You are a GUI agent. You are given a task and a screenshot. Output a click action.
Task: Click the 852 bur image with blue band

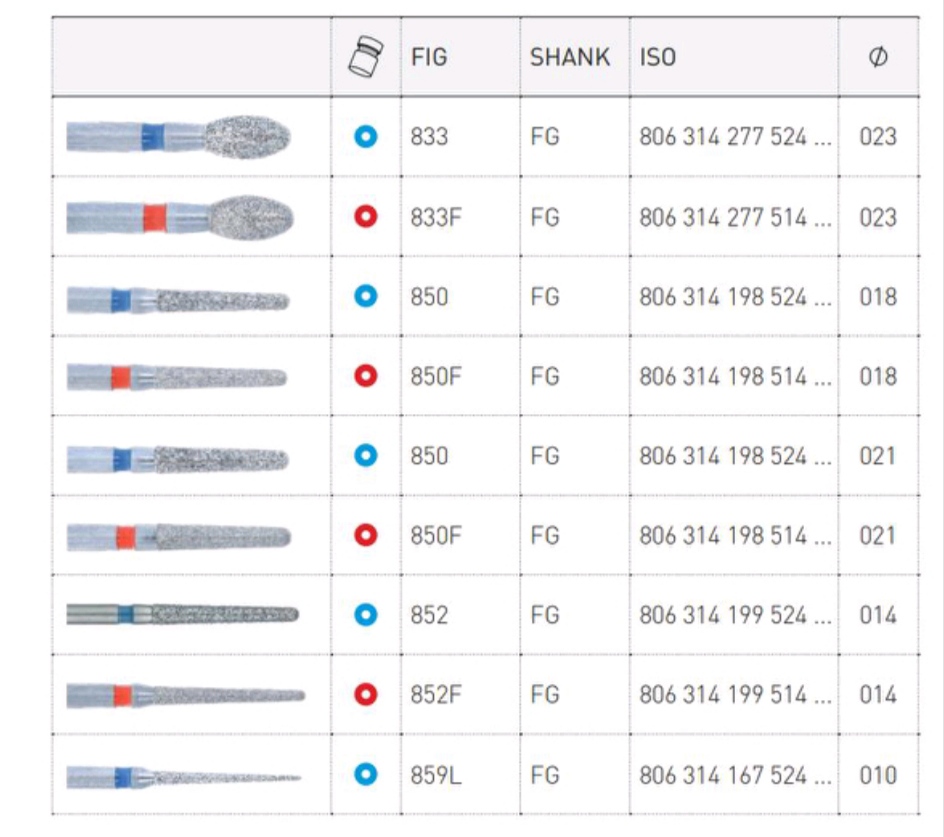[x=182, y=614]
